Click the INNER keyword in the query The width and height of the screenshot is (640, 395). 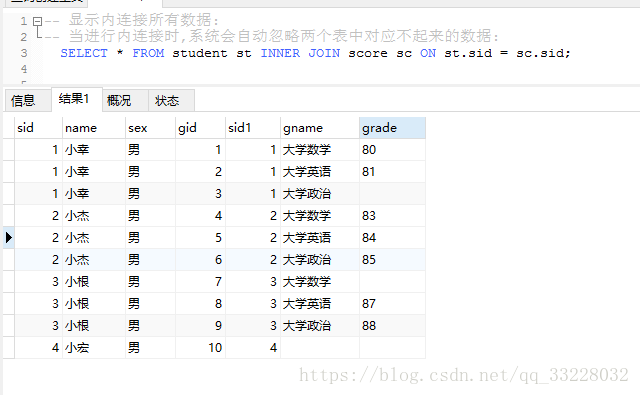280,53
